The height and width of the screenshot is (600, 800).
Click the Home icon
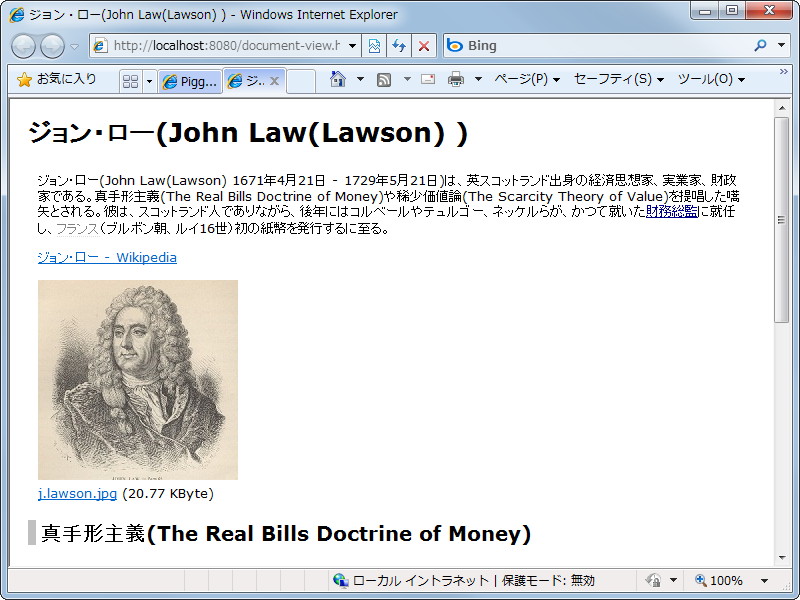(338, 79)
